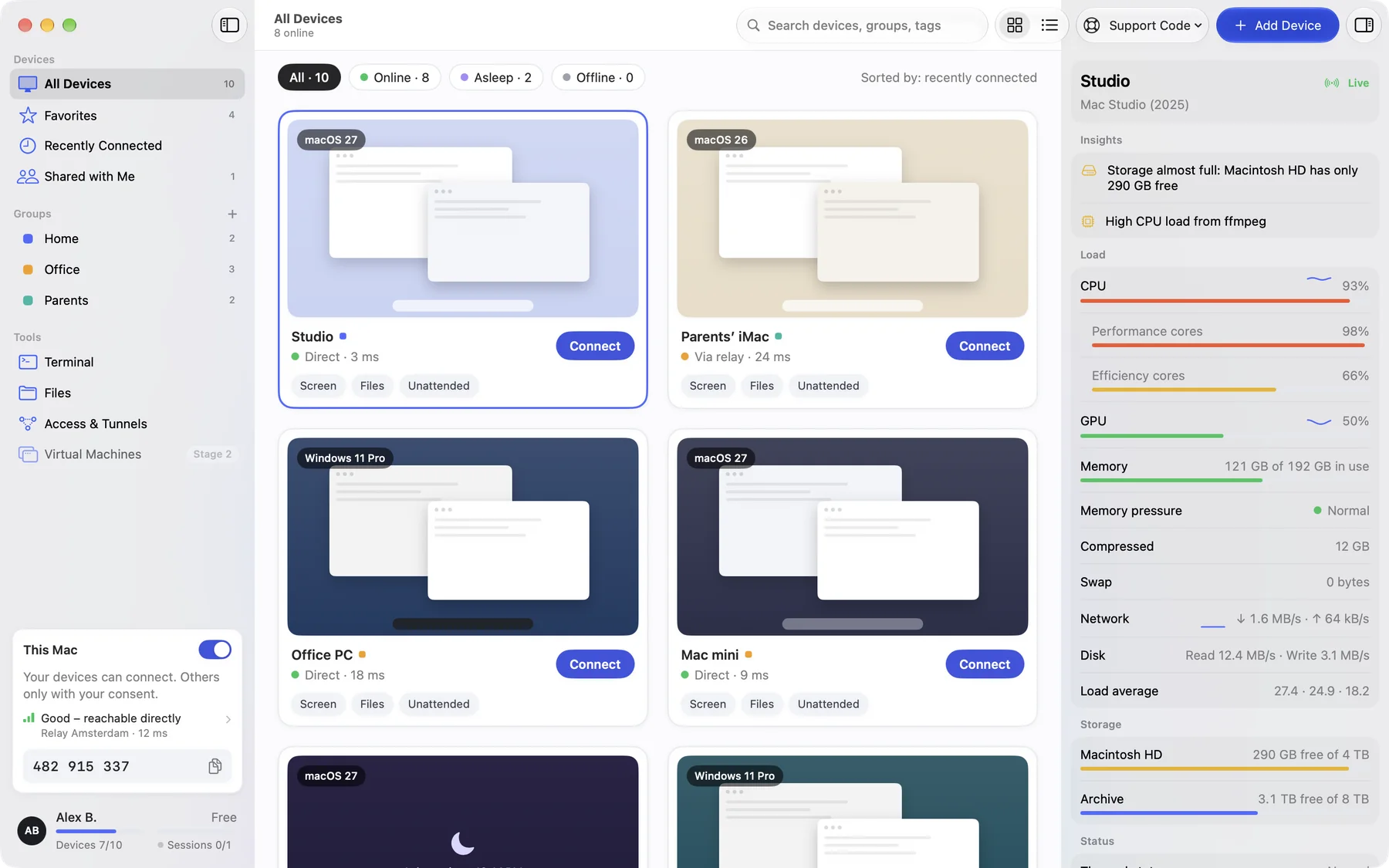Screen dimensions: 1389x868
Task: Switch to grid view
Action: click(1015, 25)
